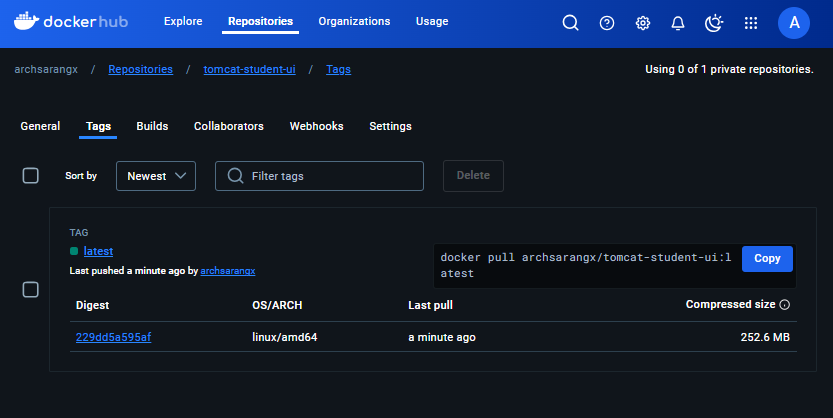Open the latest tag link
833x418 pixels.
[98, 251]
